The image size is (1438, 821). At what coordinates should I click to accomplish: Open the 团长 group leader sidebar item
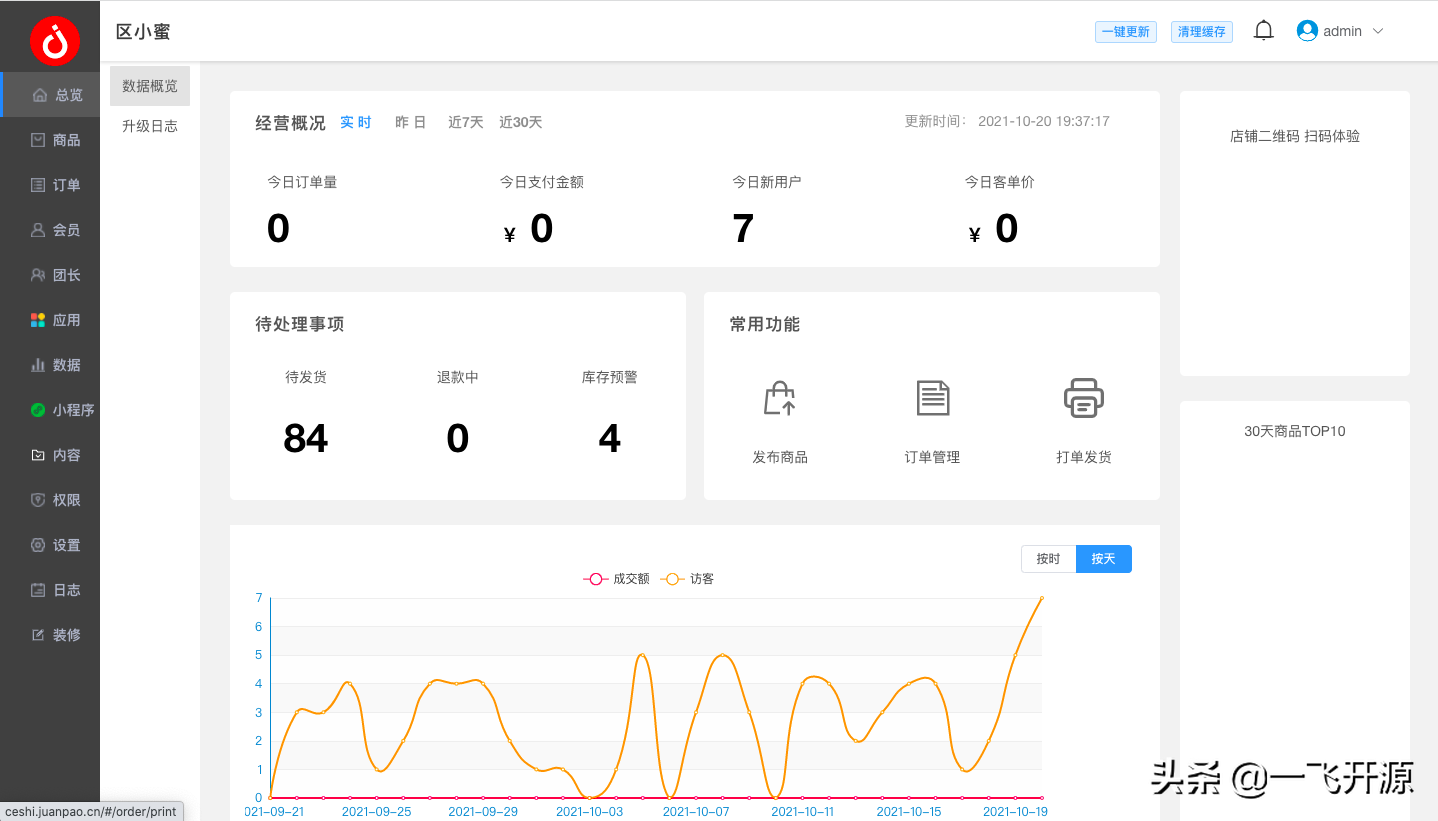click(x=50, y=275)
